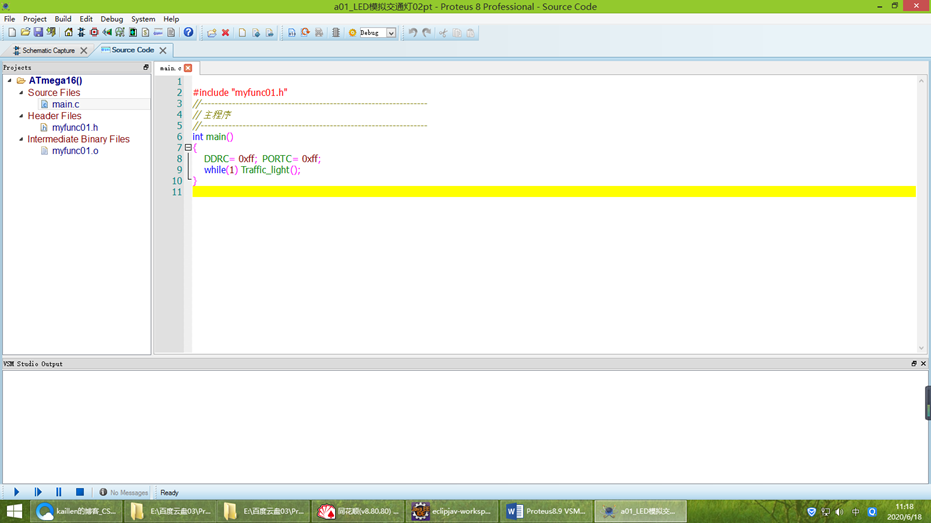931x524 pixels.
Task: Click the No Messages status indicator
Action: tap(124, 493)
